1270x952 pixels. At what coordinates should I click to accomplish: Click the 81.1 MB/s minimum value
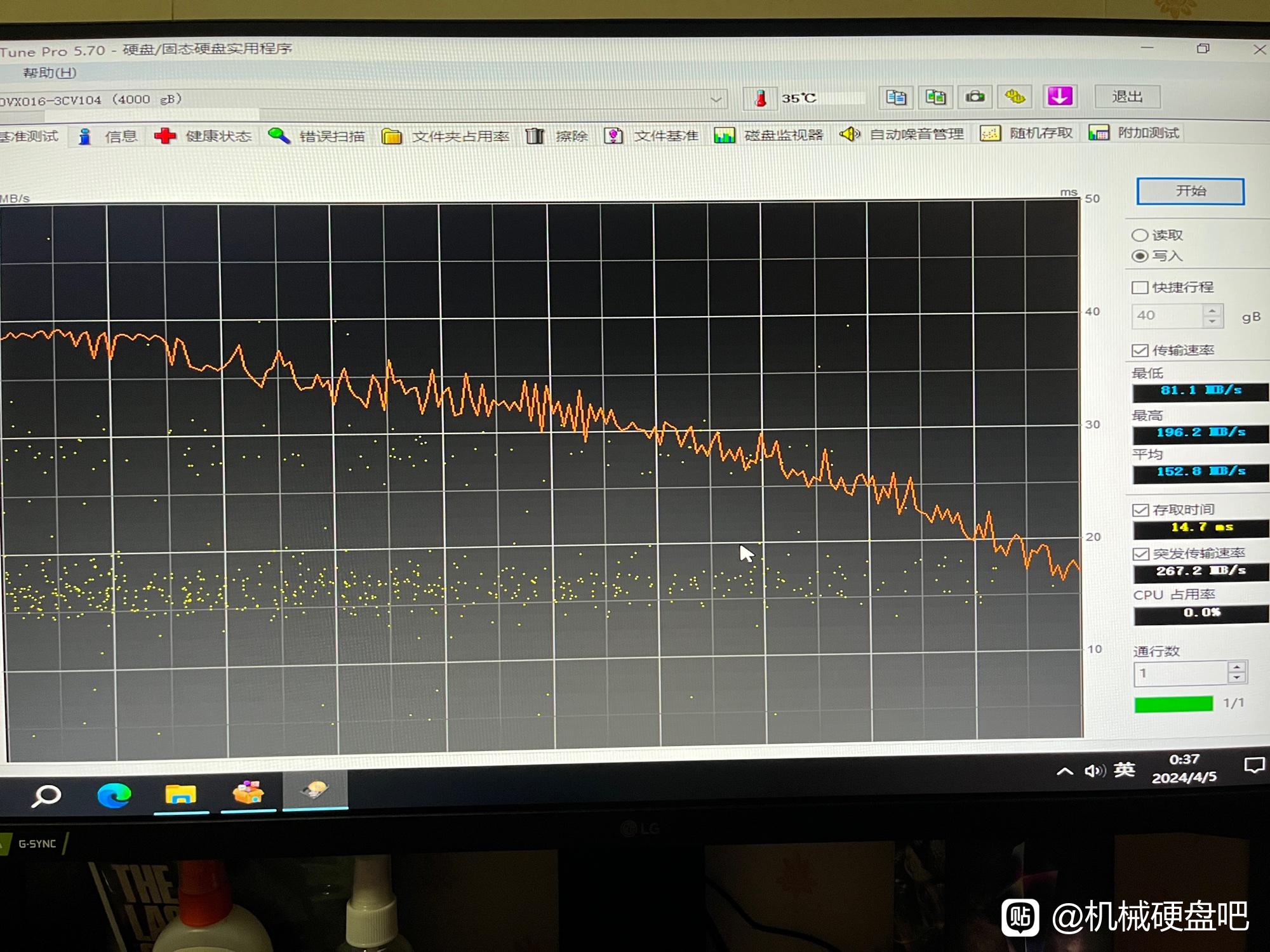click(x=1200, y=391)
